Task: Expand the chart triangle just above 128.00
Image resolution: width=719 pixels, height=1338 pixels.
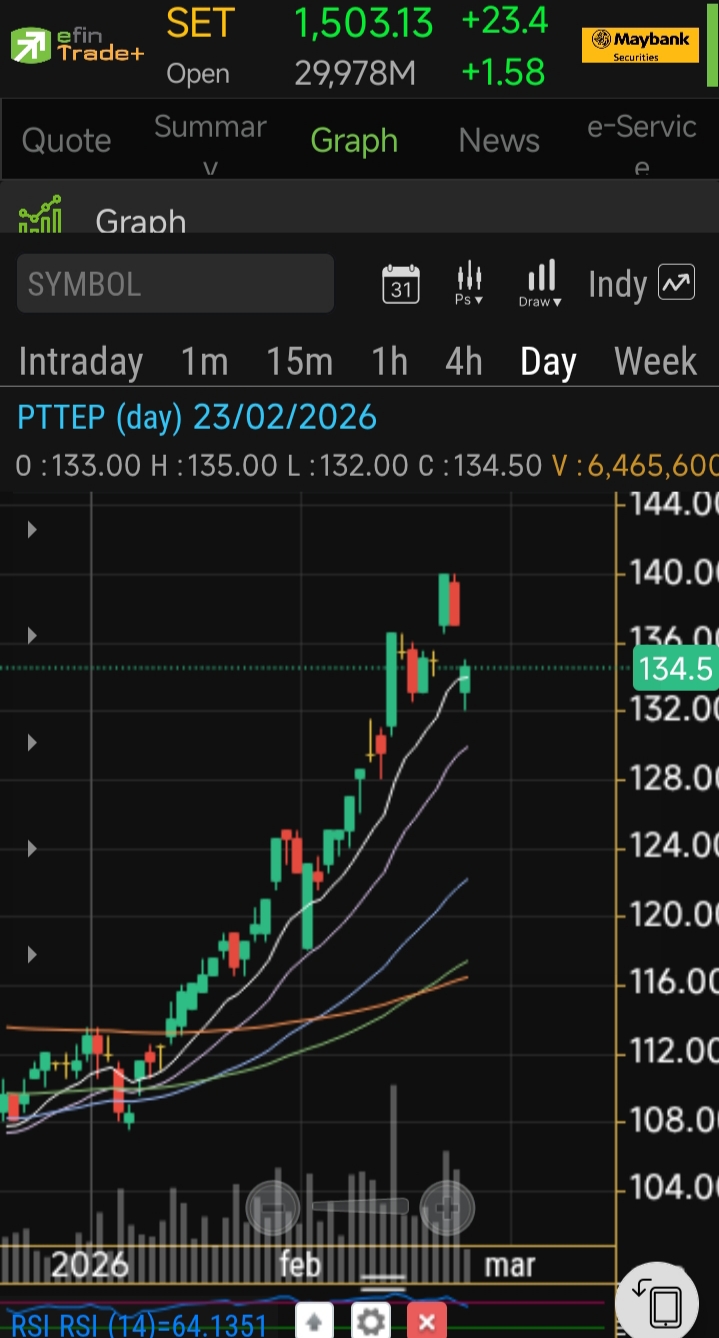Action: click(32, 742)
